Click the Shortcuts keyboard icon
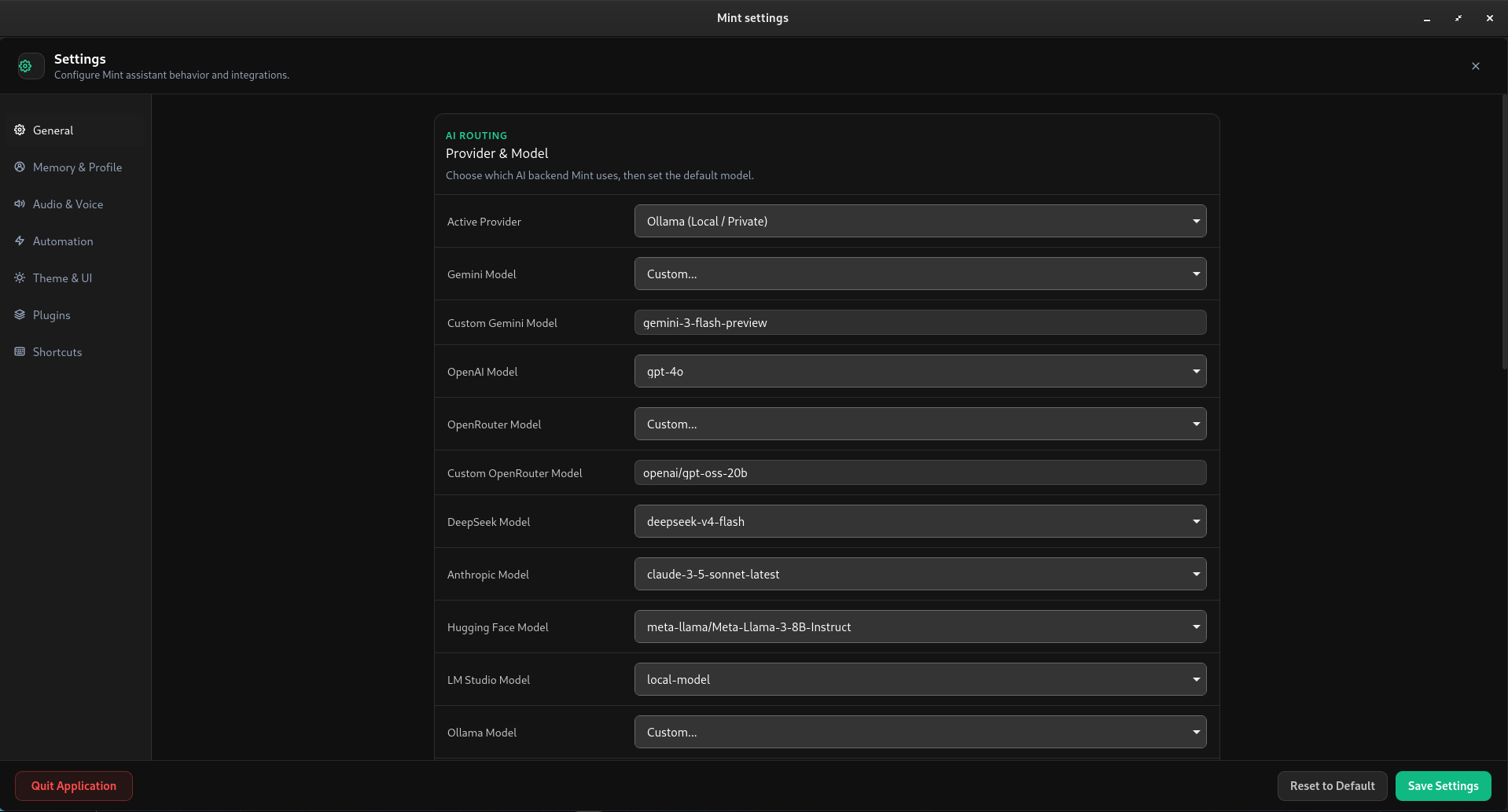 click(x=20, y=351)
